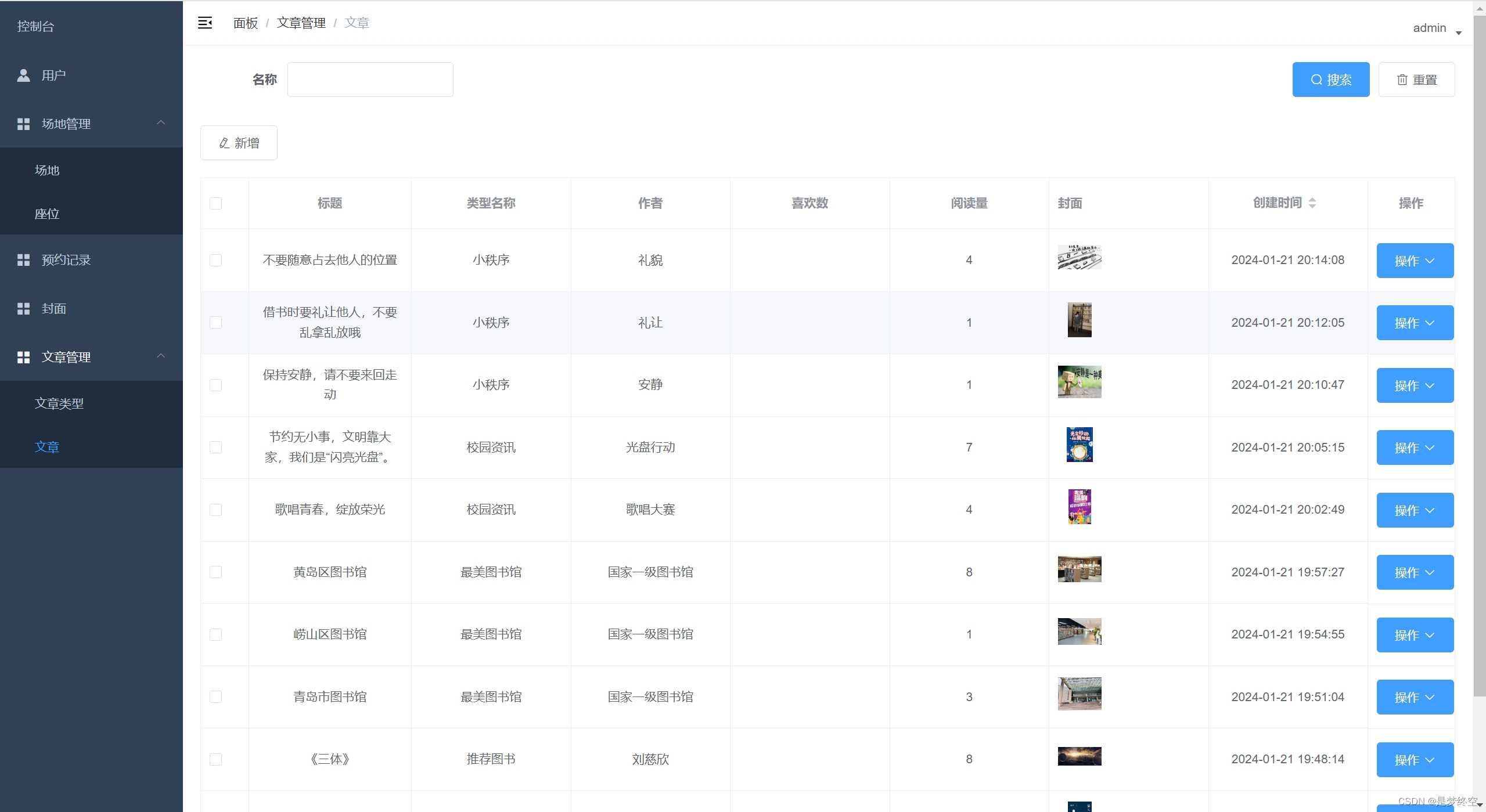
Task: Check the row 保持安静，请不要来回走动
Action: [x=215, y=385]
